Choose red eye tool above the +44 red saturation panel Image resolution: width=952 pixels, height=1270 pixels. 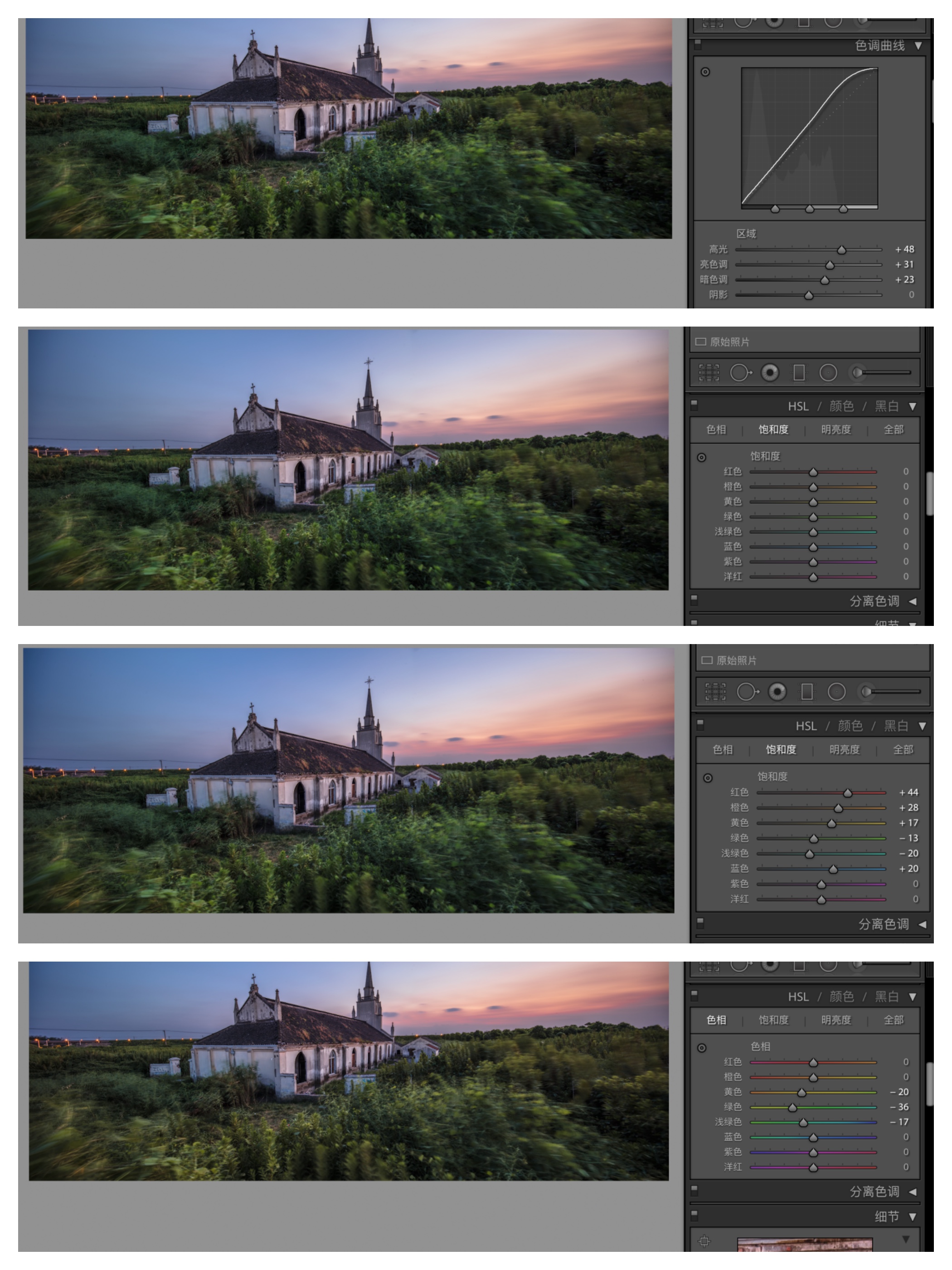[777, 692]
